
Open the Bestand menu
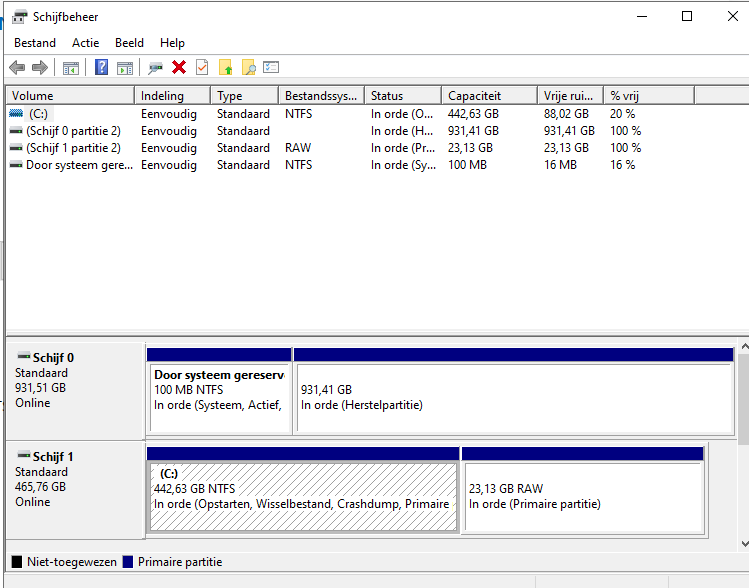35,43
